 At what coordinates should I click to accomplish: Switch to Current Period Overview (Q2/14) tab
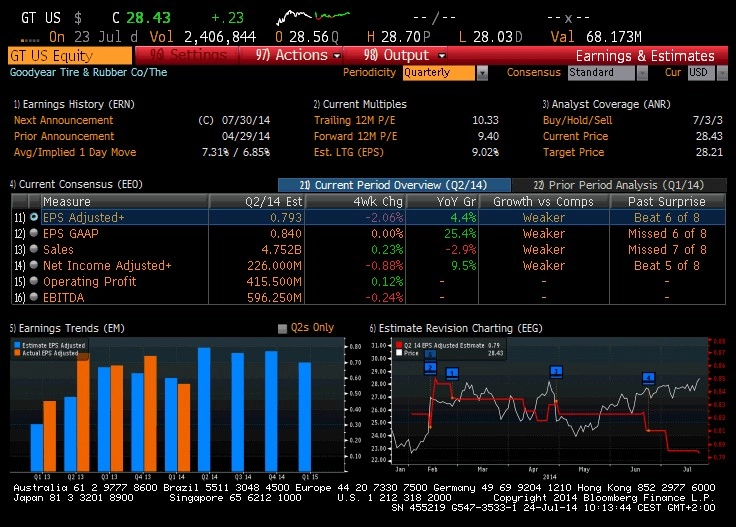[394, 185]
